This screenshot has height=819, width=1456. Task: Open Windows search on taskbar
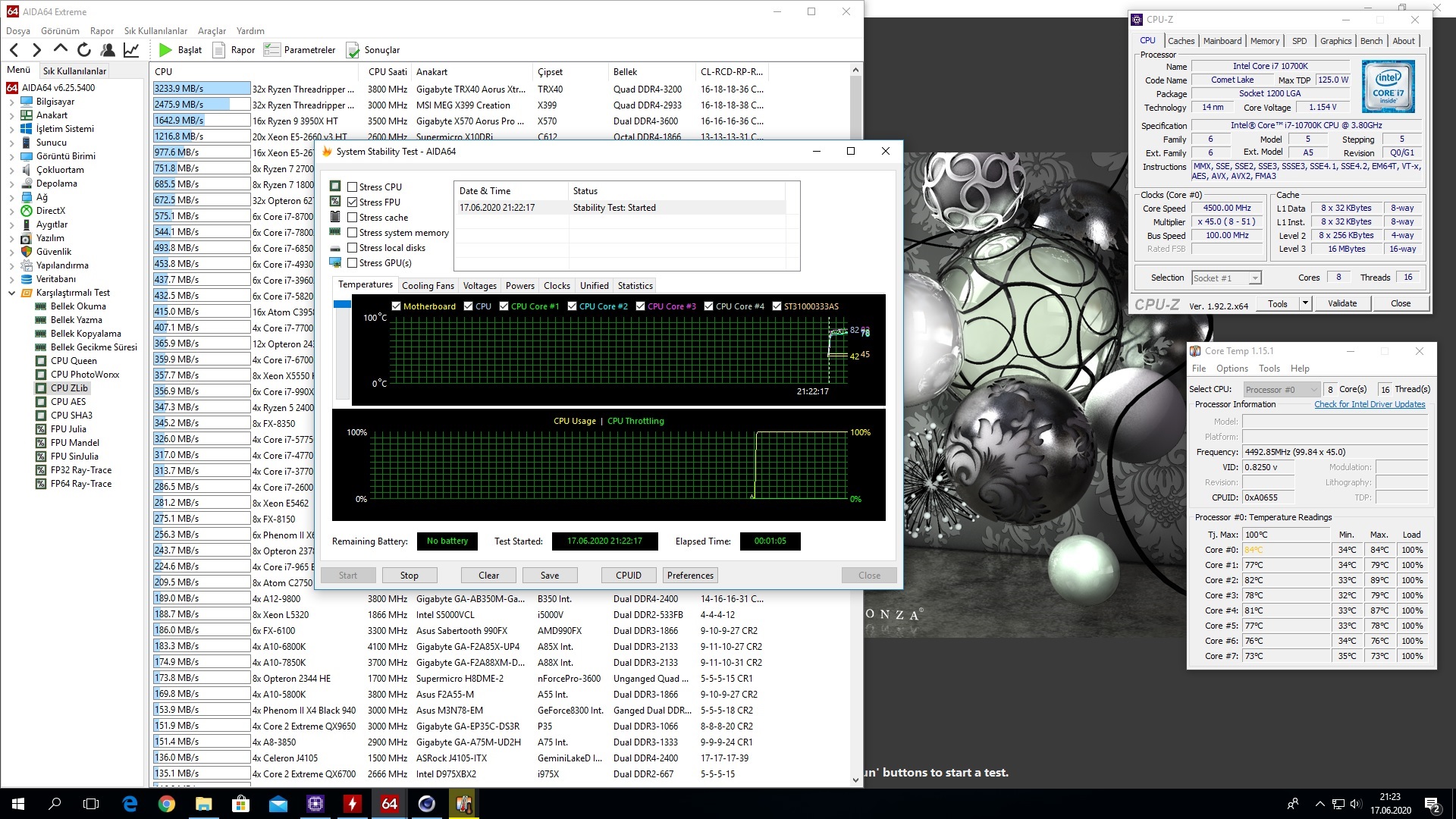pyautogui.click(x=55, y=804)
